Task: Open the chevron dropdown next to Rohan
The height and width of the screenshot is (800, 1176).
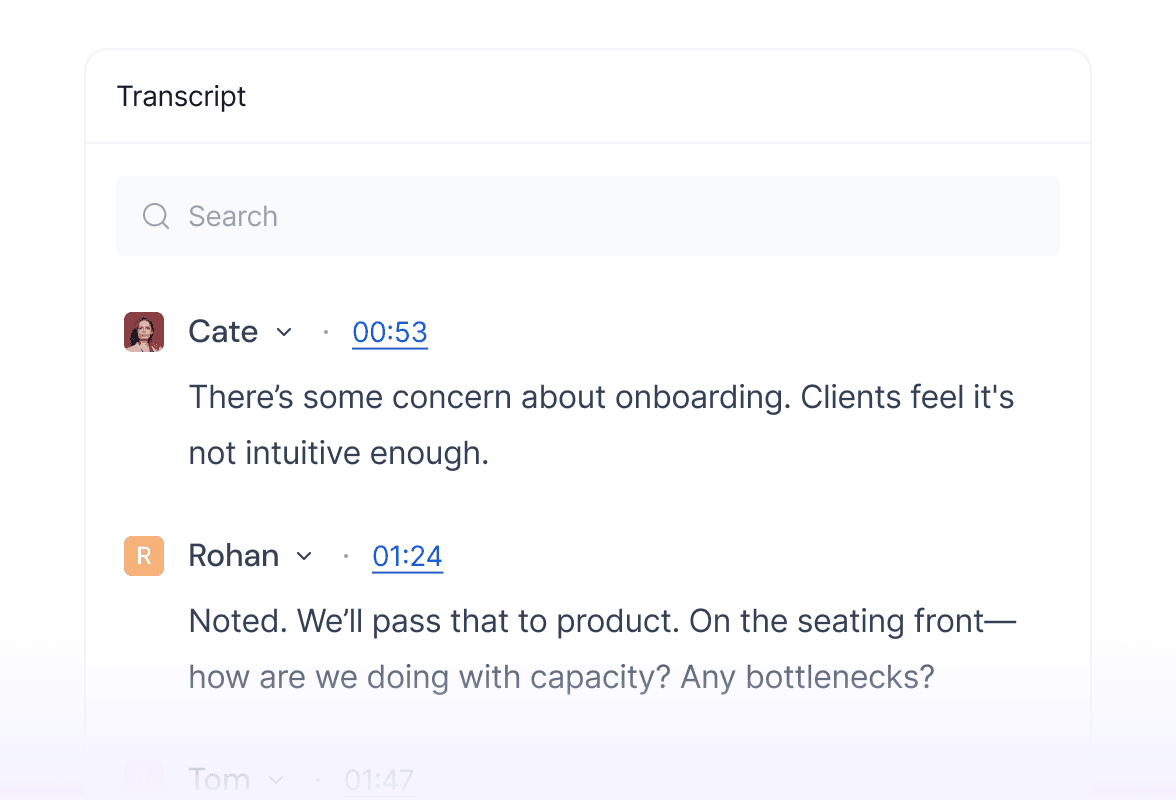Action: 304,556
